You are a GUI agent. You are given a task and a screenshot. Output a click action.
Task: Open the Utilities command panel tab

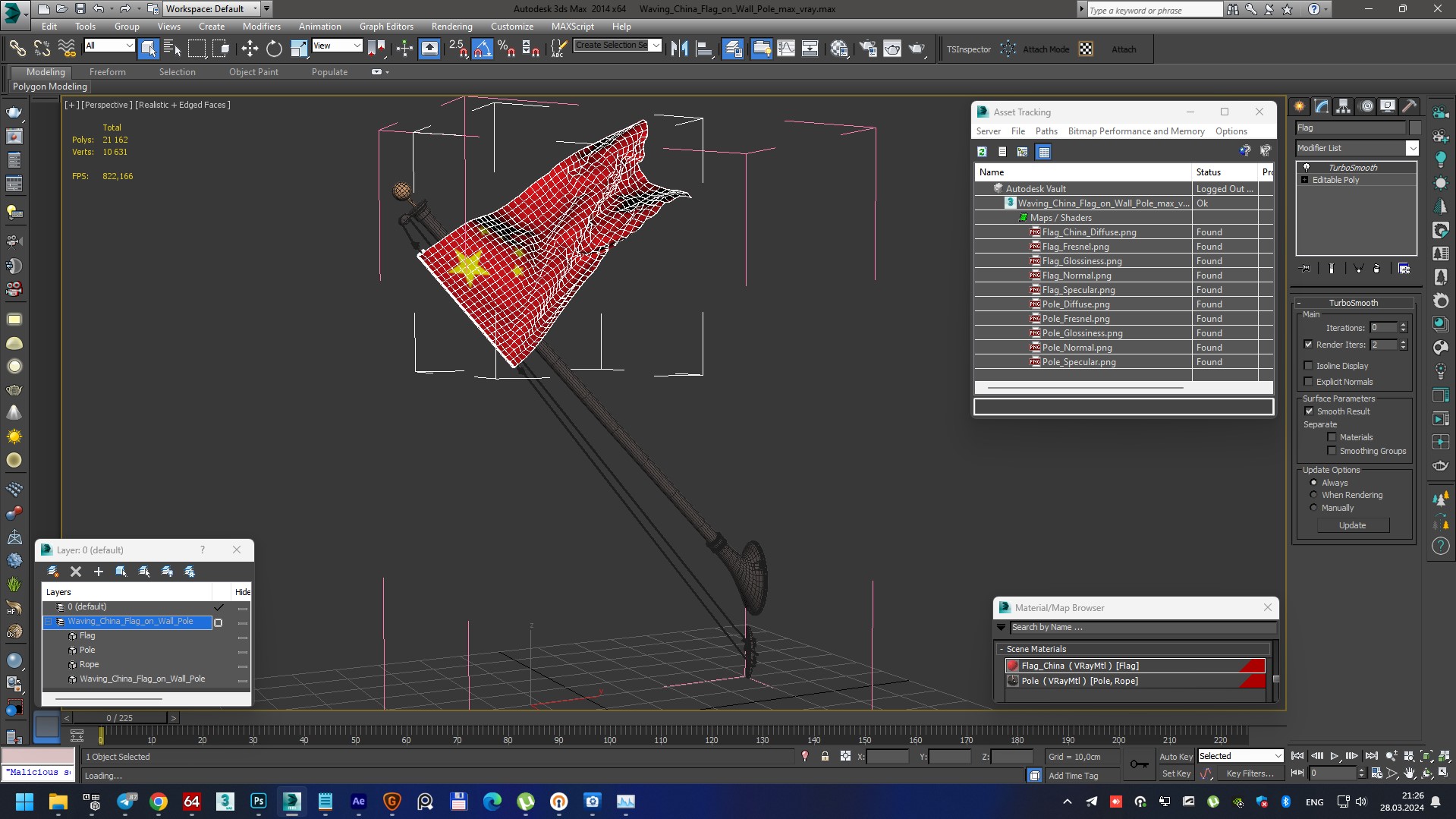pyautogui.click(x=1409, y=106)
